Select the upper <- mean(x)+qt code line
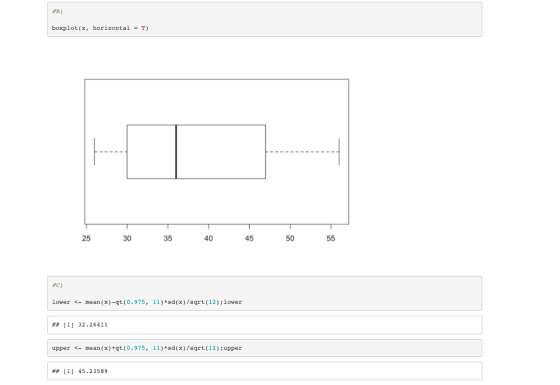Viewport: 560px width, 385px height. (147, 348)
